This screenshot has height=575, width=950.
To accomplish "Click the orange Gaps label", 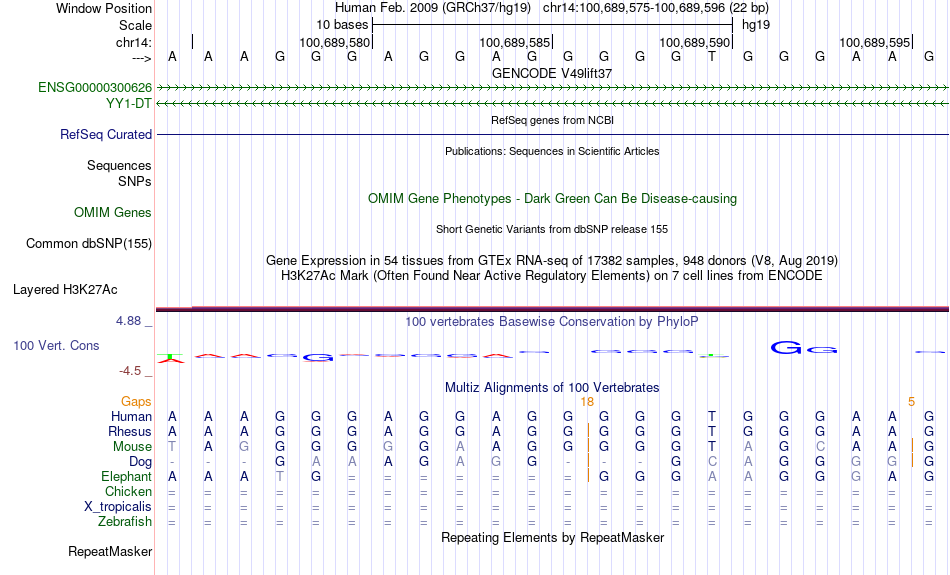I will [x=136, y=401].
